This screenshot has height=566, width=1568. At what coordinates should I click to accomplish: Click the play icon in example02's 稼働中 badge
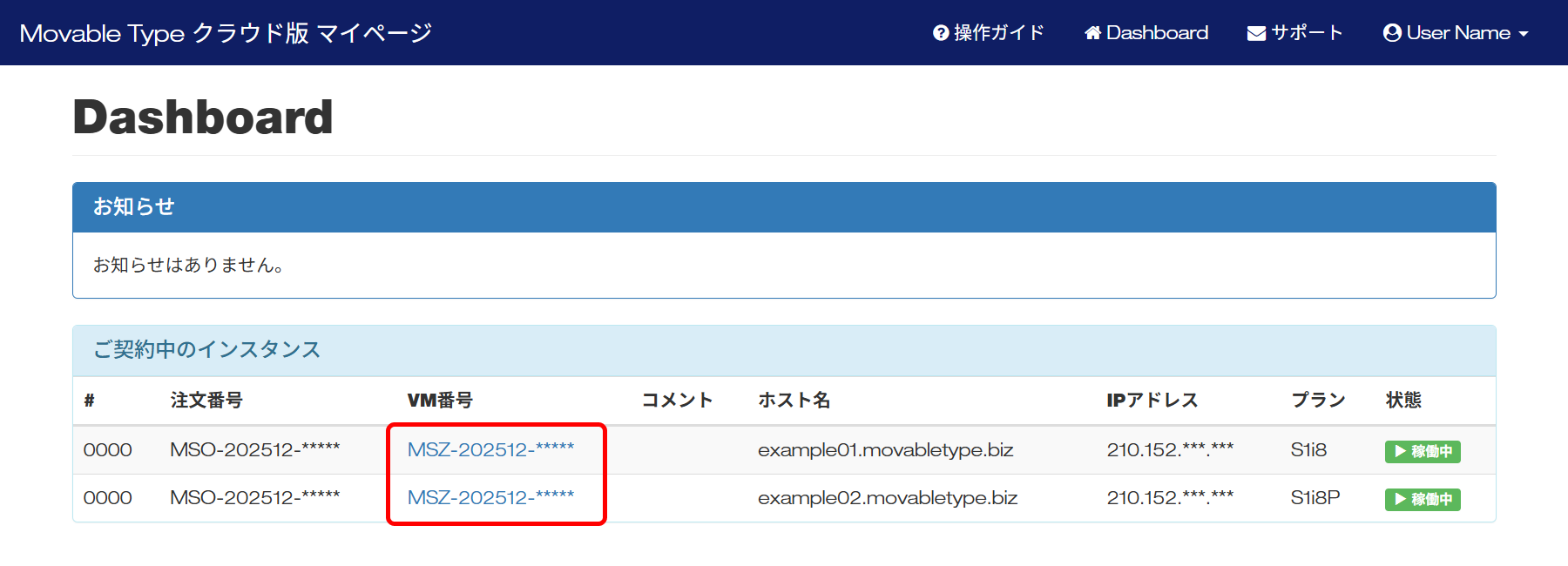pyautogui.click(x=1400, y=499)
